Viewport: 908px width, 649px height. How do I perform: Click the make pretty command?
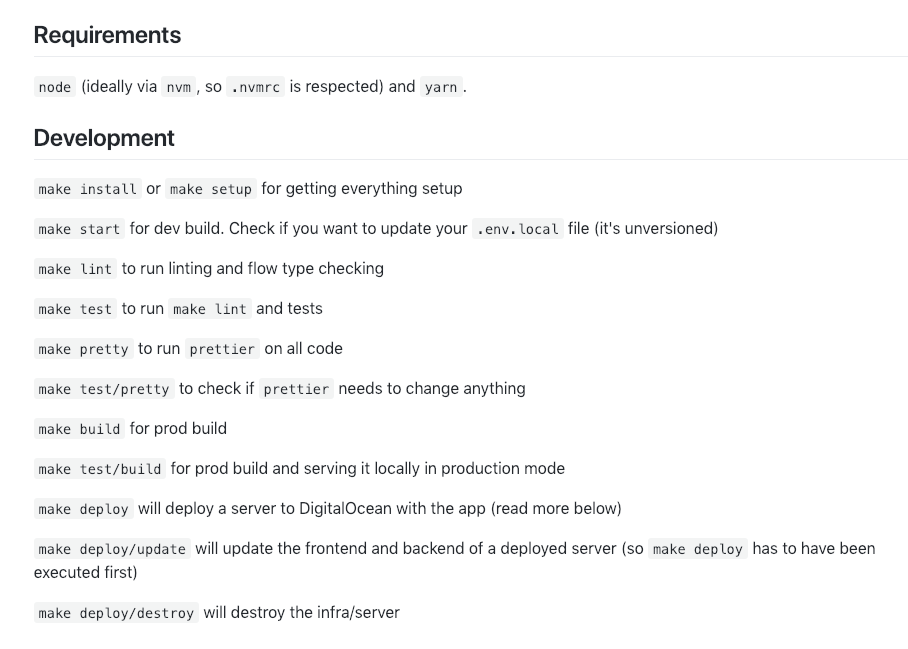click(x=83, y=349)
